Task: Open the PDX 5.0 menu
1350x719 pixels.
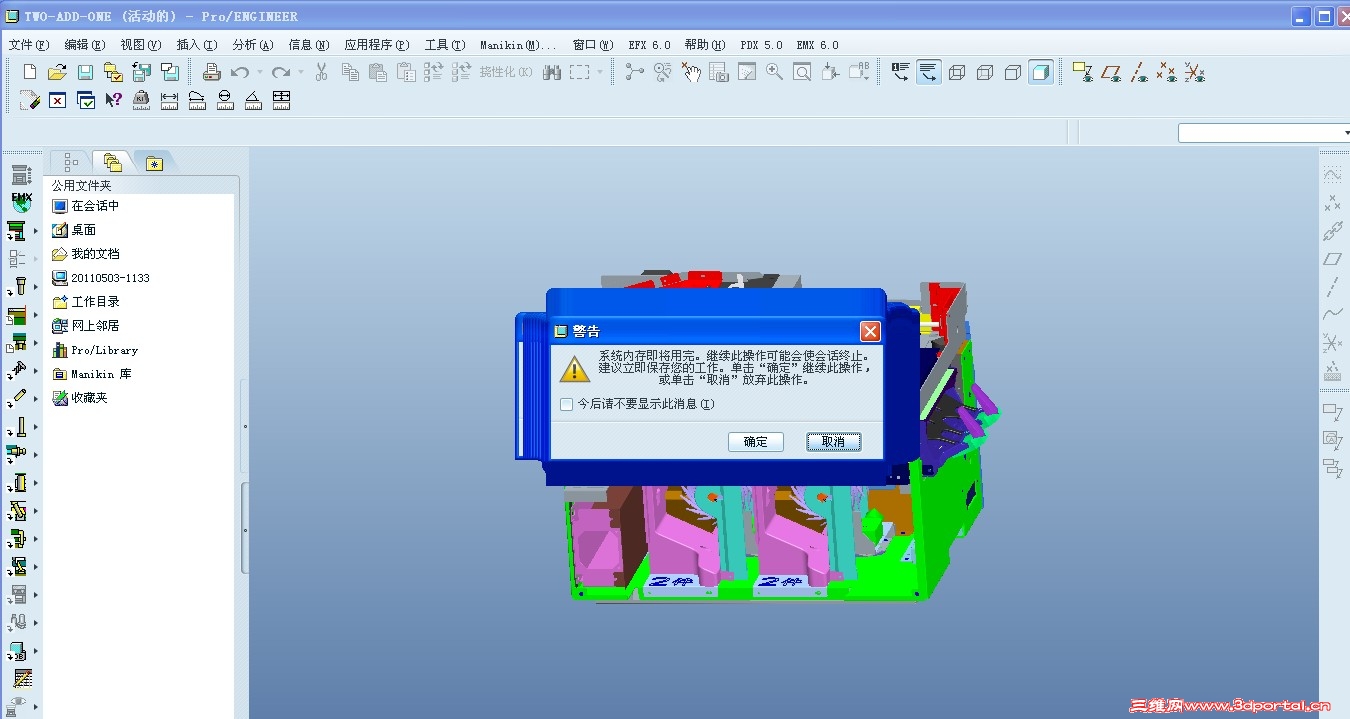Action: tap(762, 45)
